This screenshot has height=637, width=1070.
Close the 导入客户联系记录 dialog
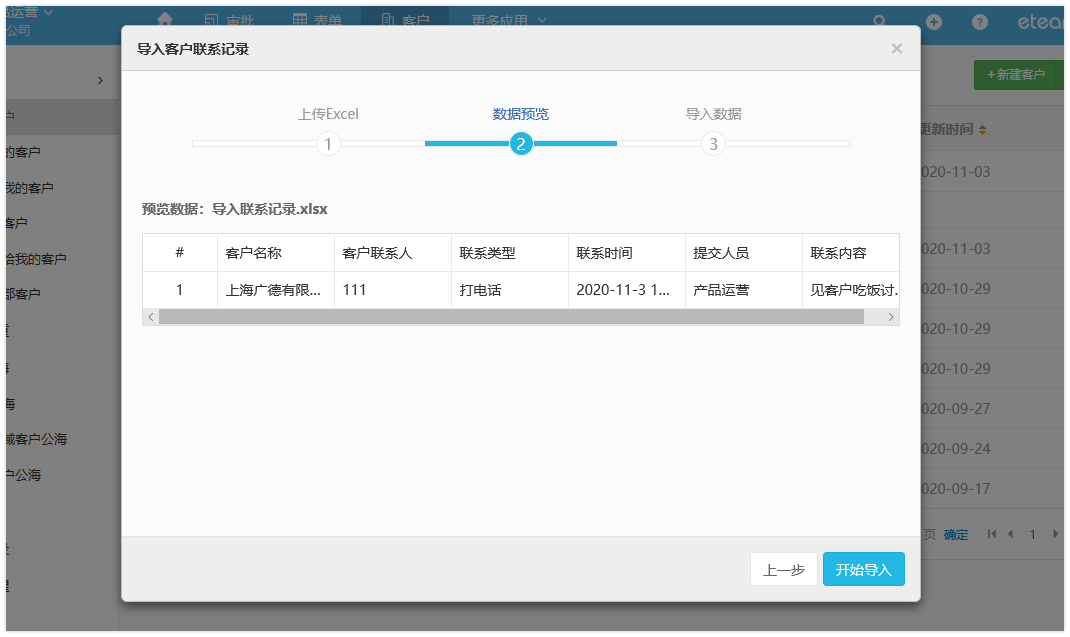click(896, 48)
